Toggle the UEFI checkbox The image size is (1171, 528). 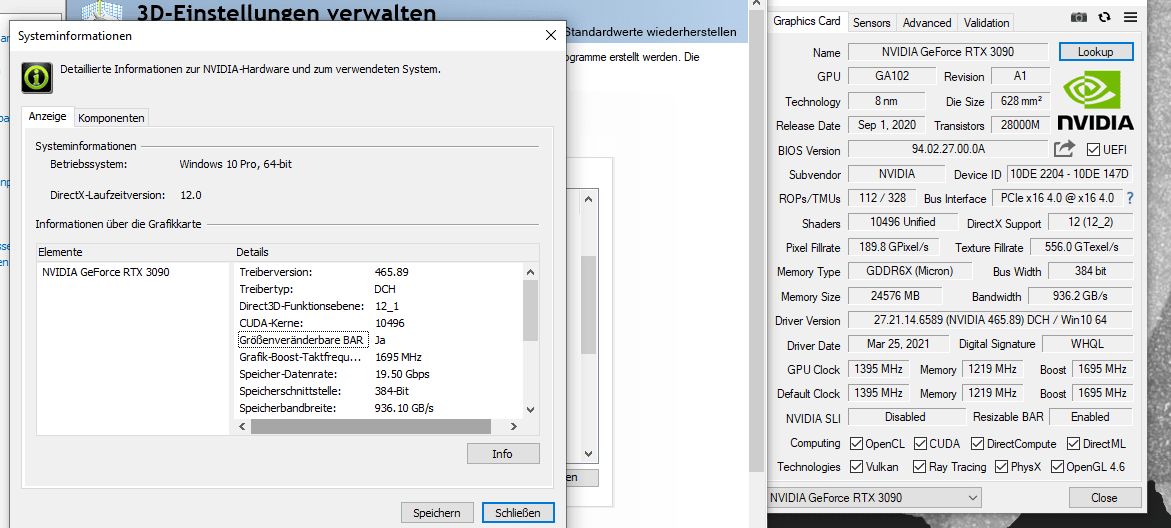tap(1093, 149)
